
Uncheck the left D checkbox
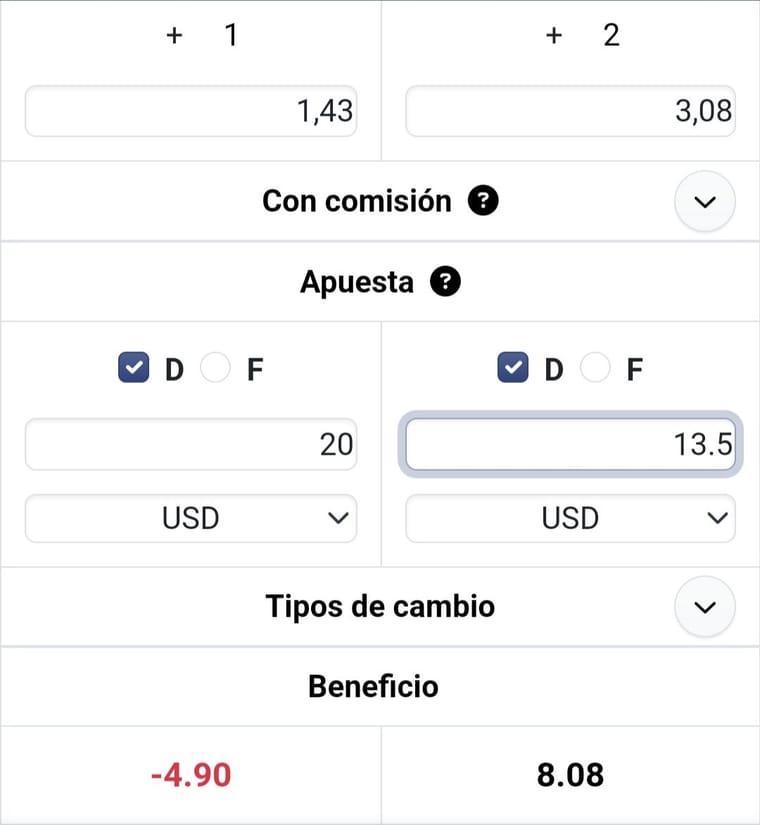pyautogui.click(x=134, y=369)
